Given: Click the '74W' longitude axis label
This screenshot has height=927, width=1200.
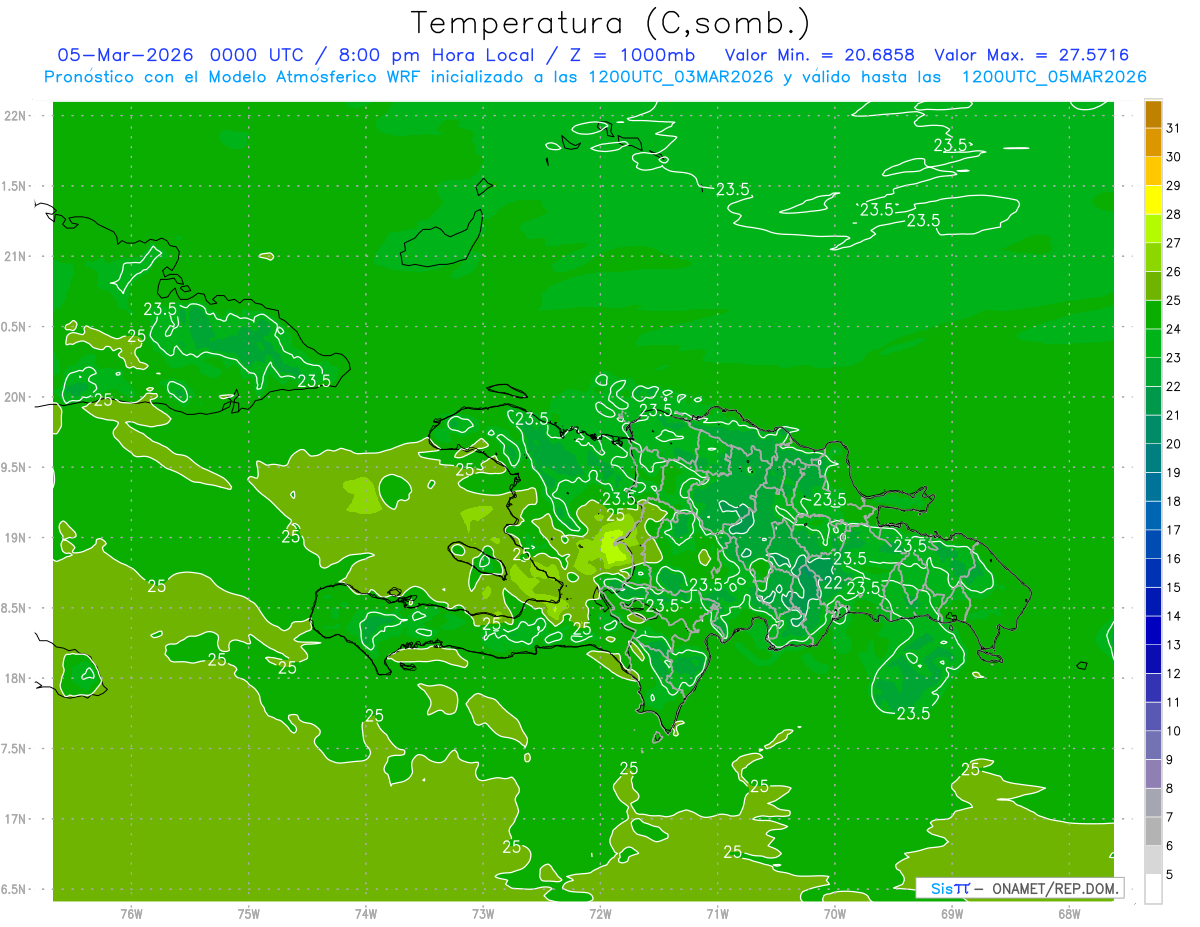Looking at the screenshot, I should (x=366, y=913).
